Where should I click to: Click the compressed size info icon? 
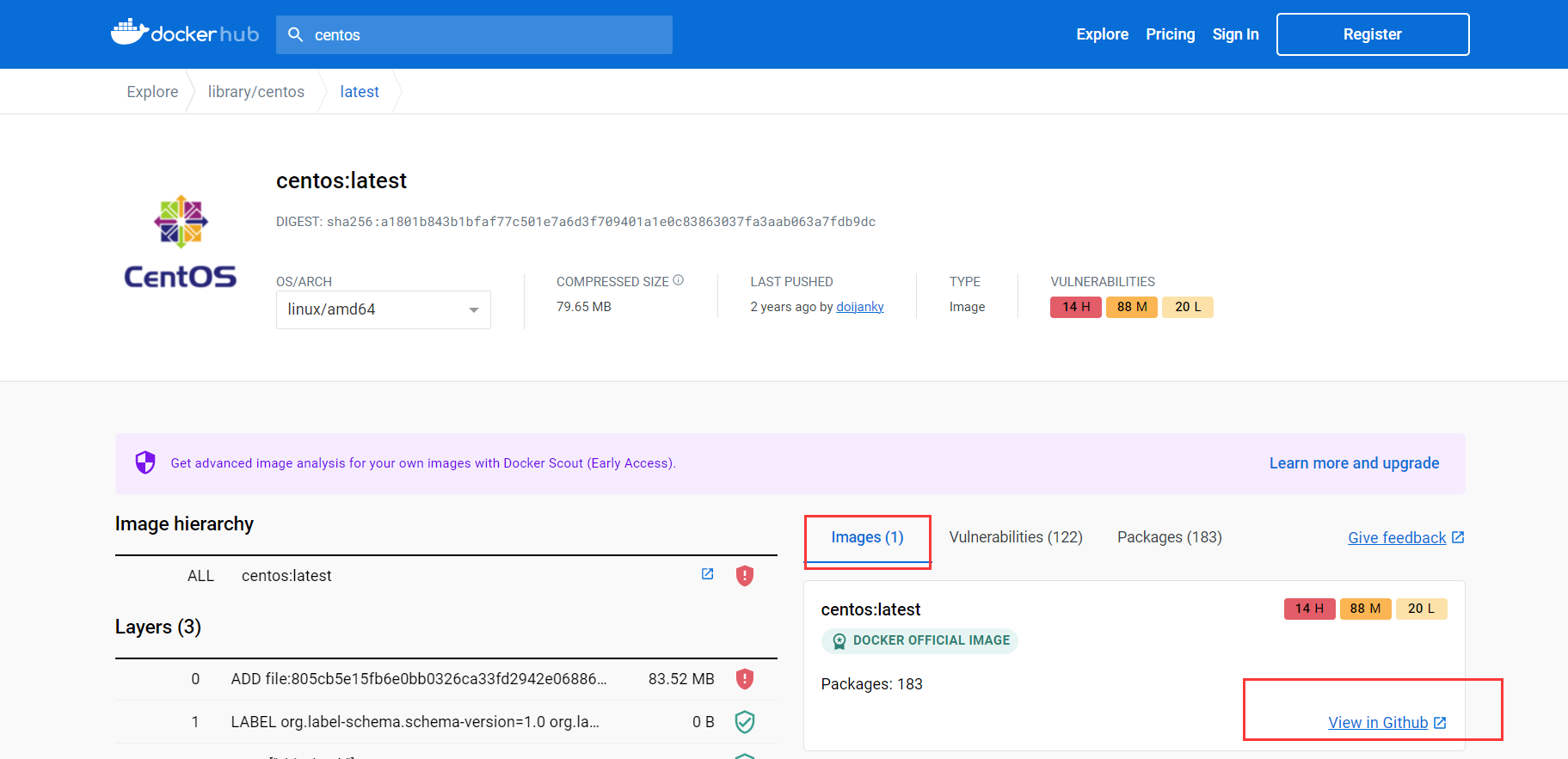678,280
